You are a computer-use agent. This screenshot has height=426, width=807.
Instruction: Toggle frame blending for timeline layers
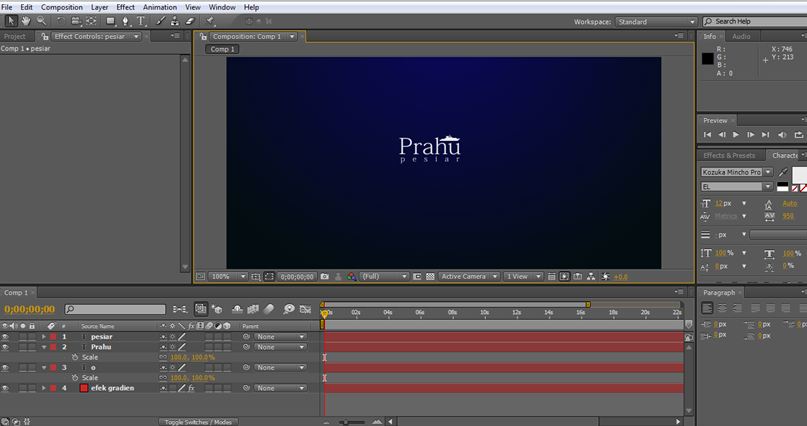click(x=253, y=309)
